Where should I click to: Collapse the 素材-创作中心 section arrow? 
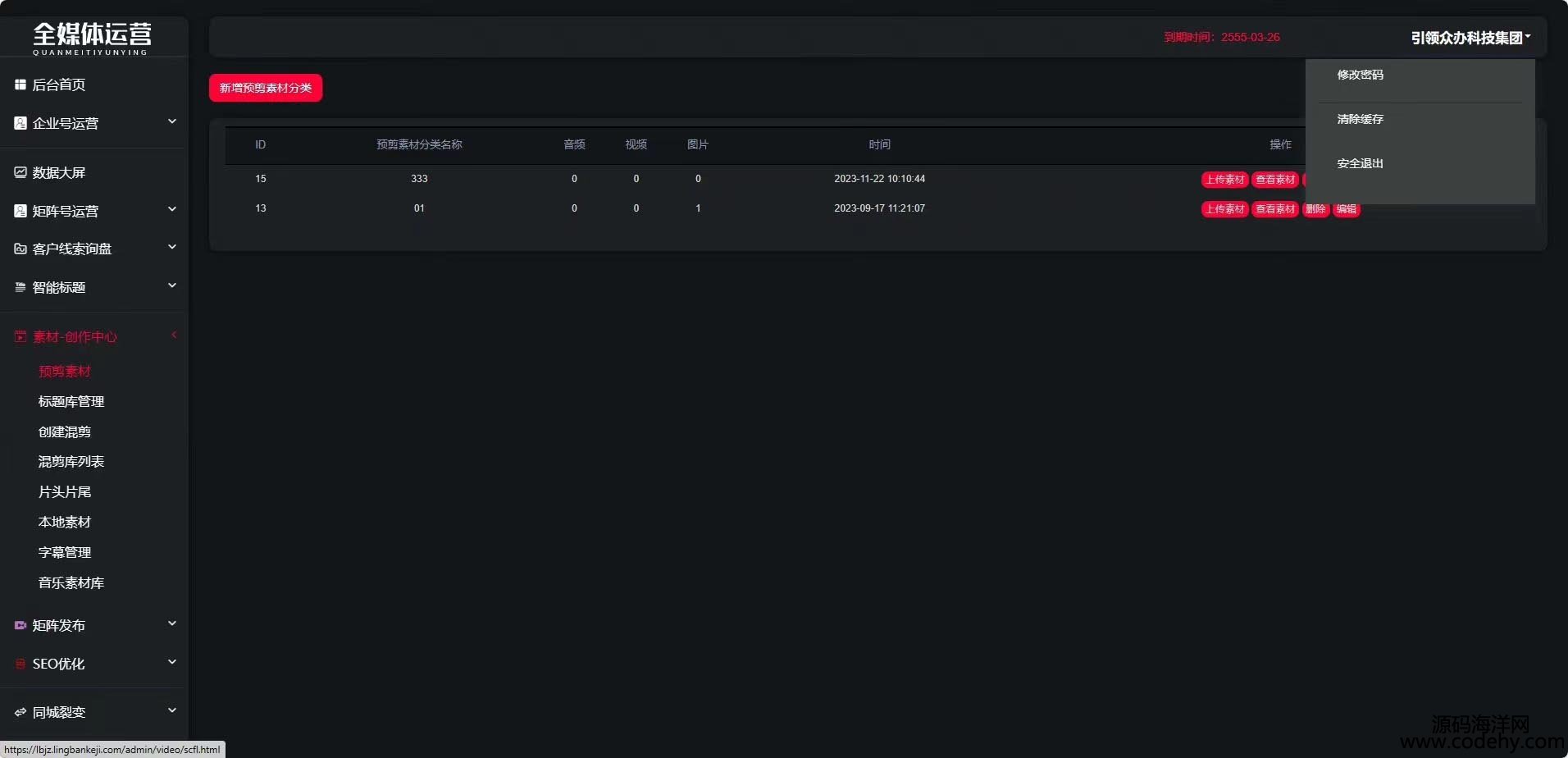pos(173,335)
